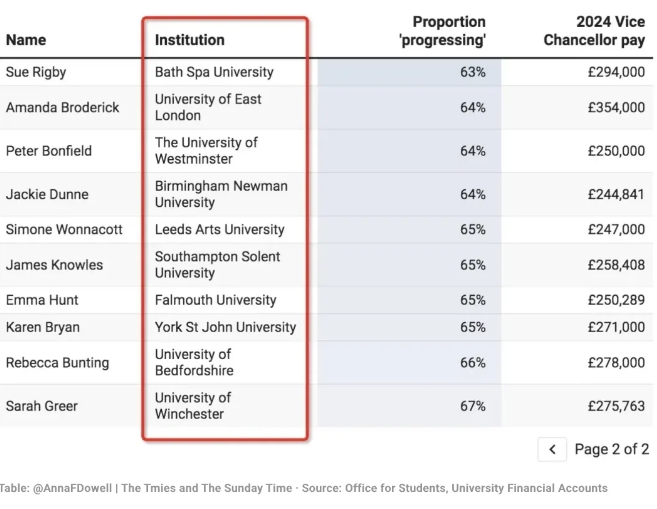Sort by Institution column header
The height and width of the screenshot is (509, 657).
point(190,40)
